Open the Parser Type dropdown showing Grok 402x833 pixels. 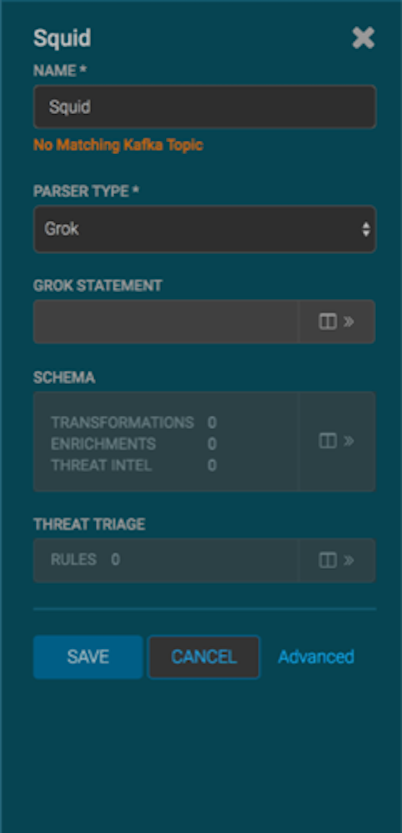click(x=204, y=230)
